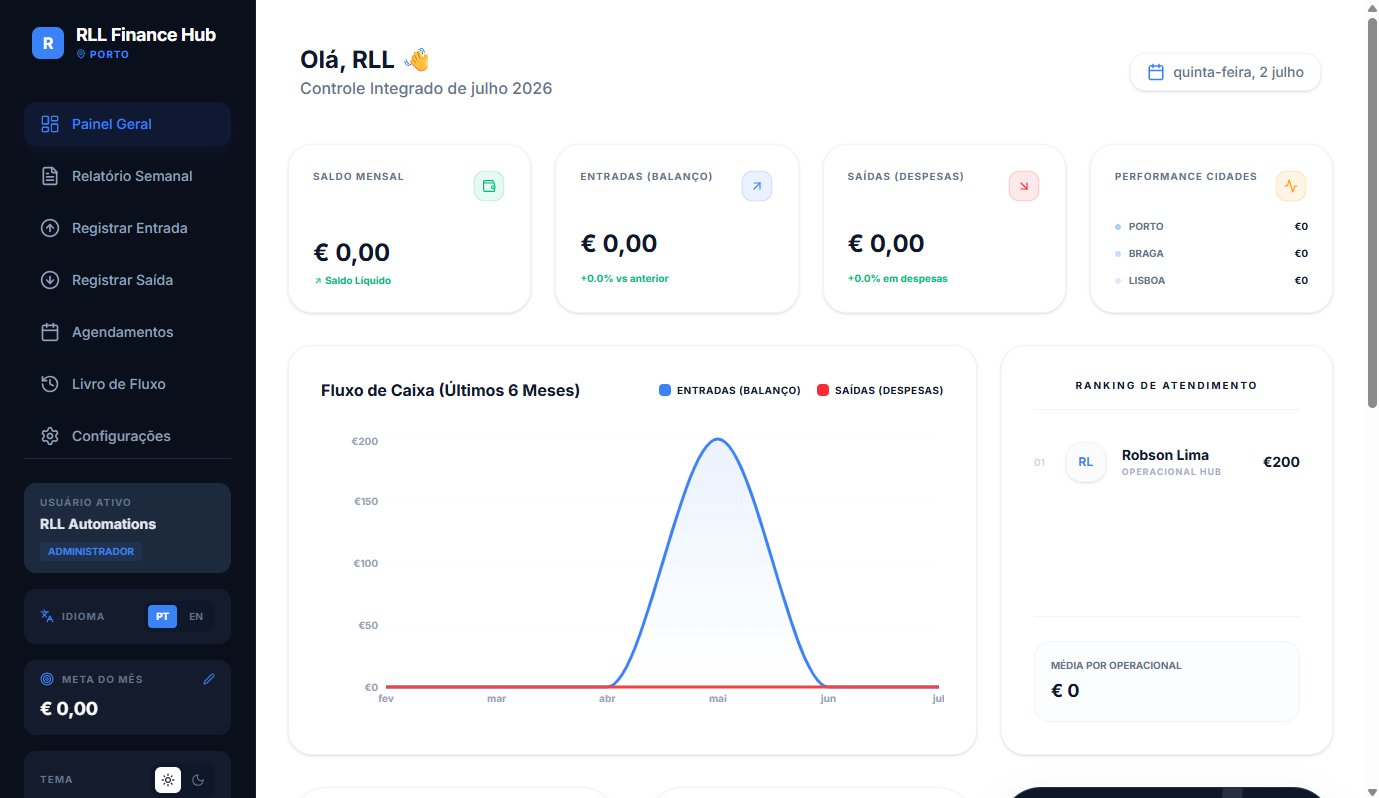Click the Robson Lima ranking name

(x=1165, y=455)
